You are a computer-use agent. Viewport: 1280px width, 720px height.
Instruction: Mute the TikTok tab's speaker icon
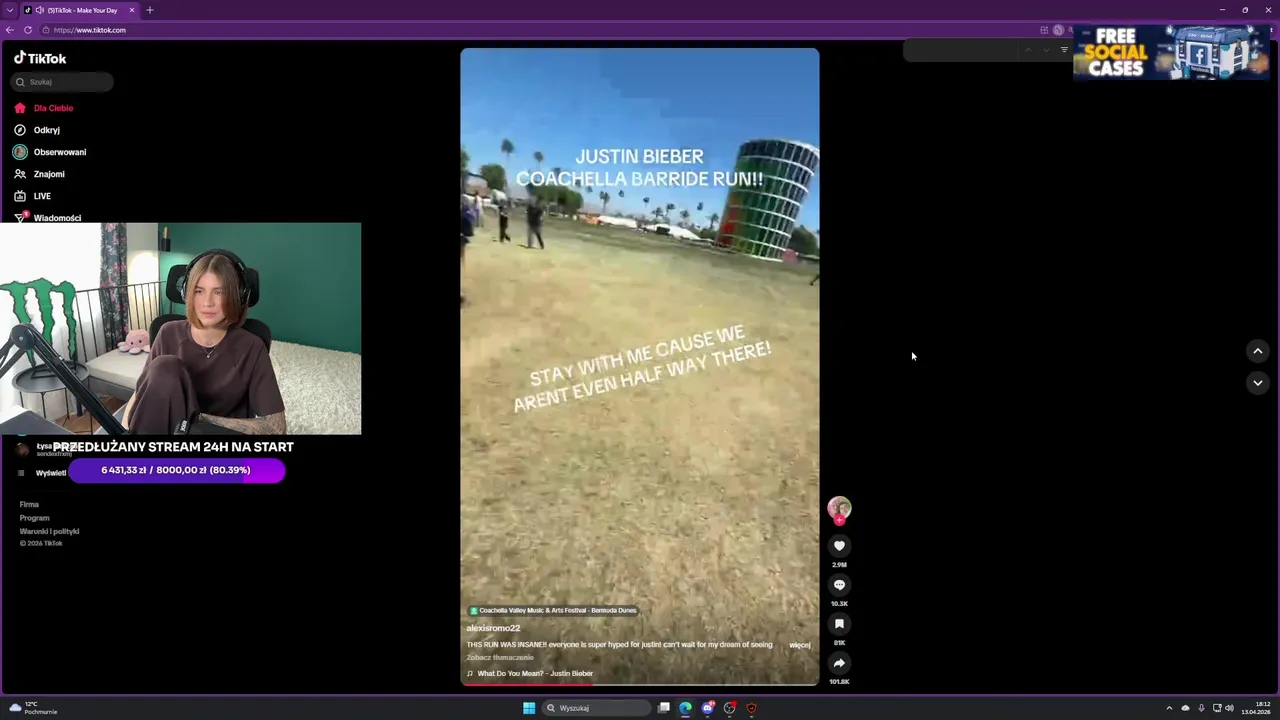coord(39,10)
